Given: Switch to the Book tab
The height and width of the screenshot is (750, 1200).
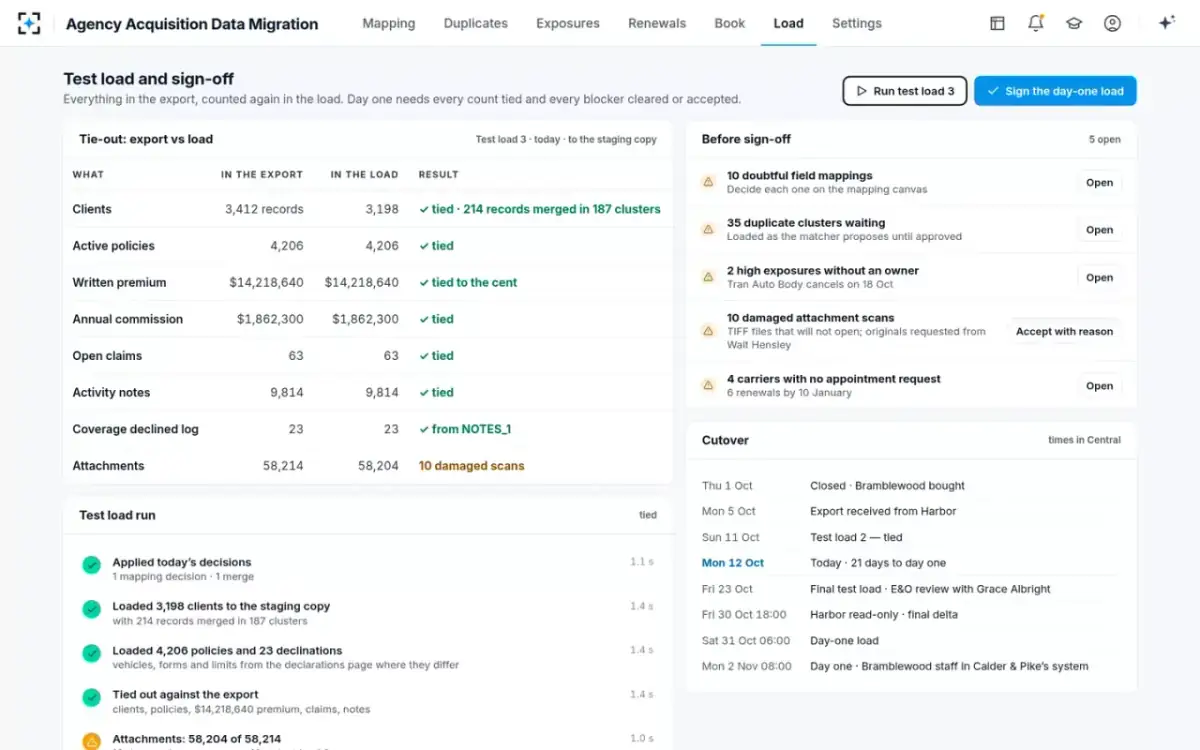Looking at the screenshot, I should point(730,23).
